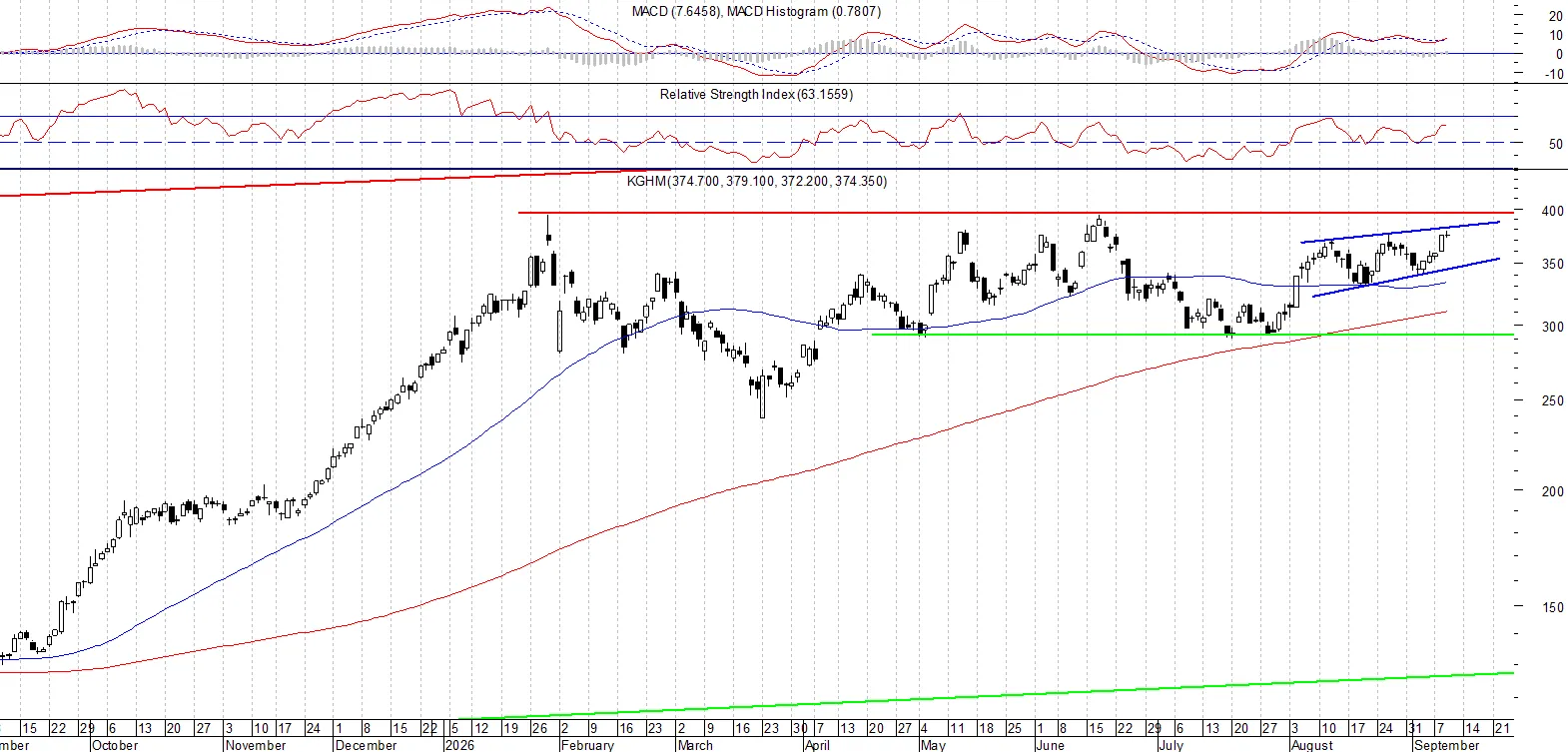Click the 150 price axis label
The image size is (1568, 752).
[x=1553, y=607]
